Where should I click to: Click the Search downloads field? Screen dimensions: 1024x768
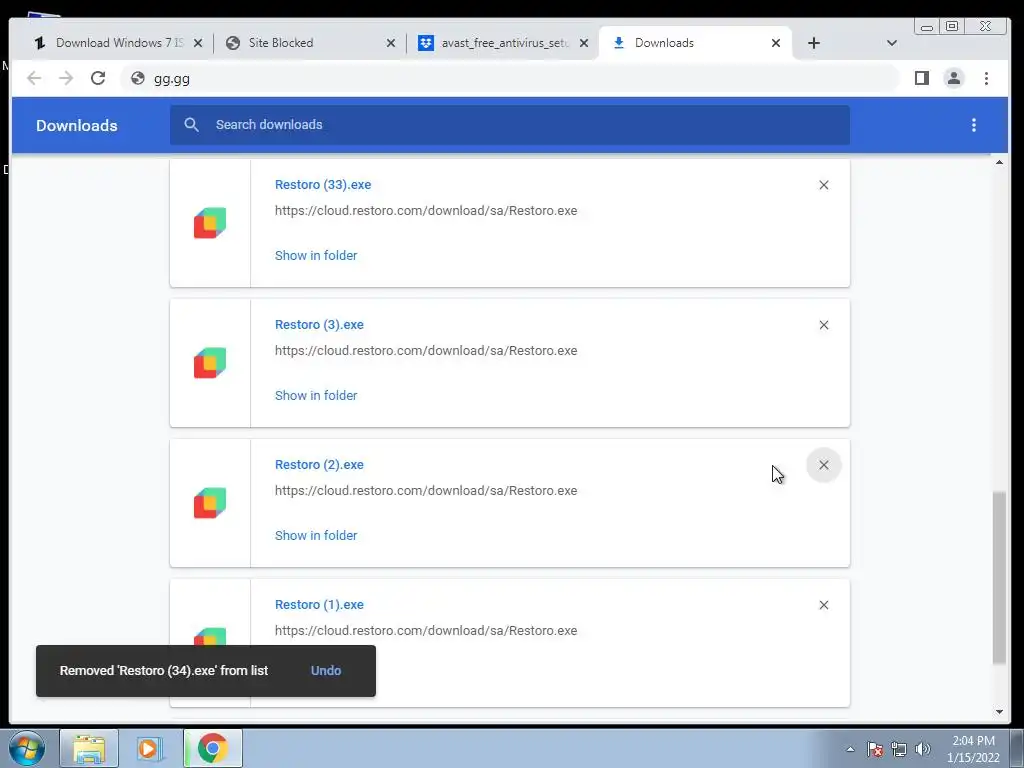(x=509, y=125)
